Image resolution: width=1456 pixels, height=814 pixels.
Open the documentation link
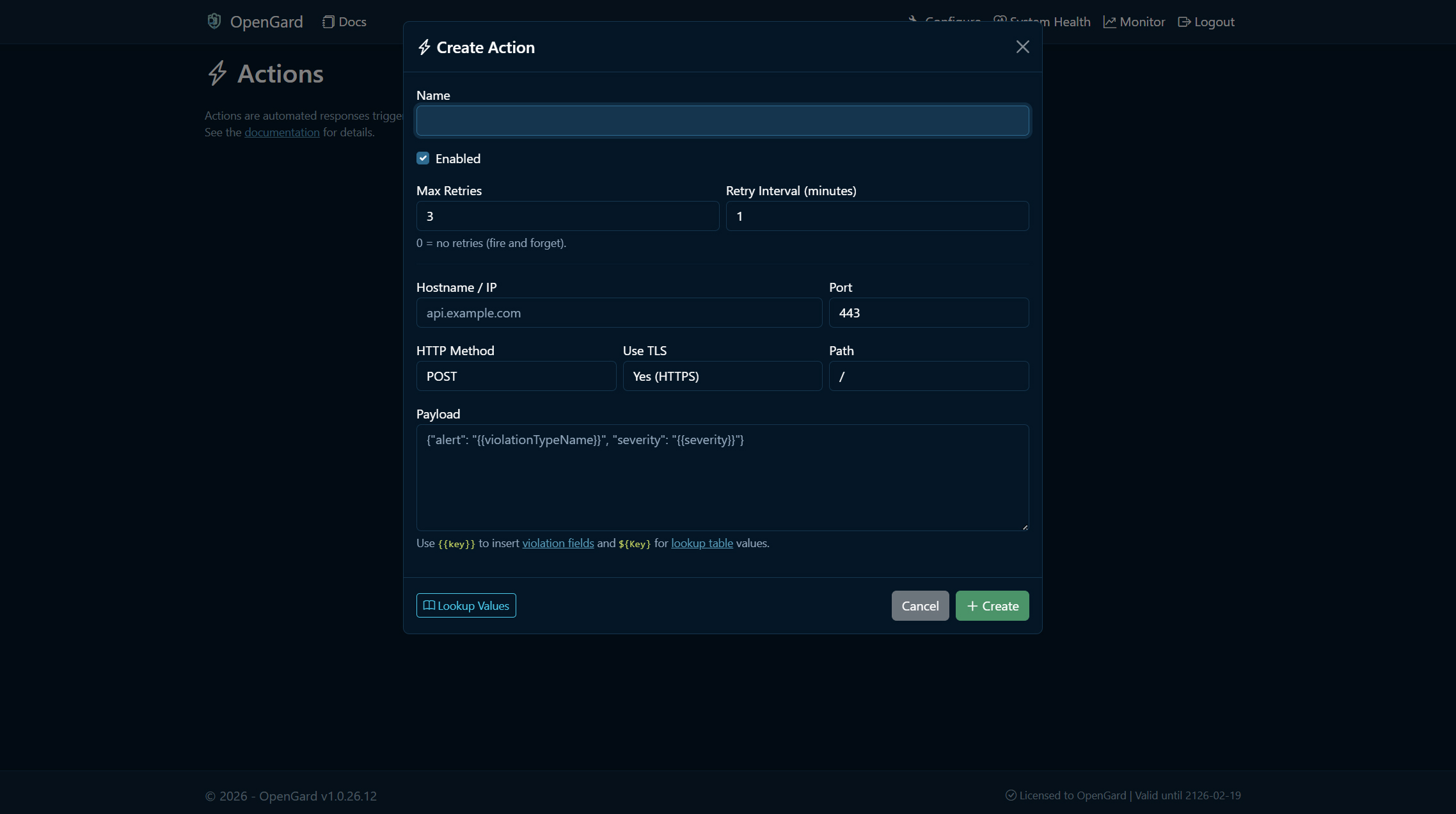[281, 132]
